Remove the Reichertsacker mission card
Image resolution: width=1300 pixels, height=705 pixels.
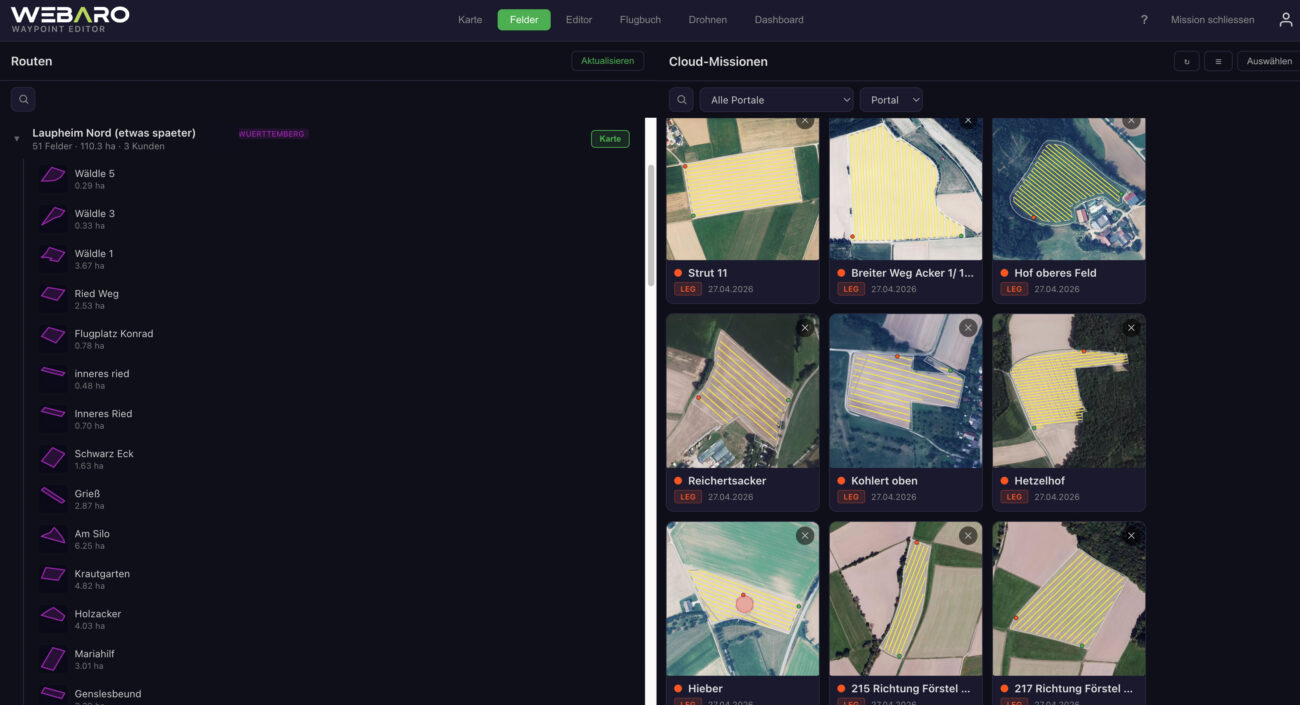tap(805, 327)
